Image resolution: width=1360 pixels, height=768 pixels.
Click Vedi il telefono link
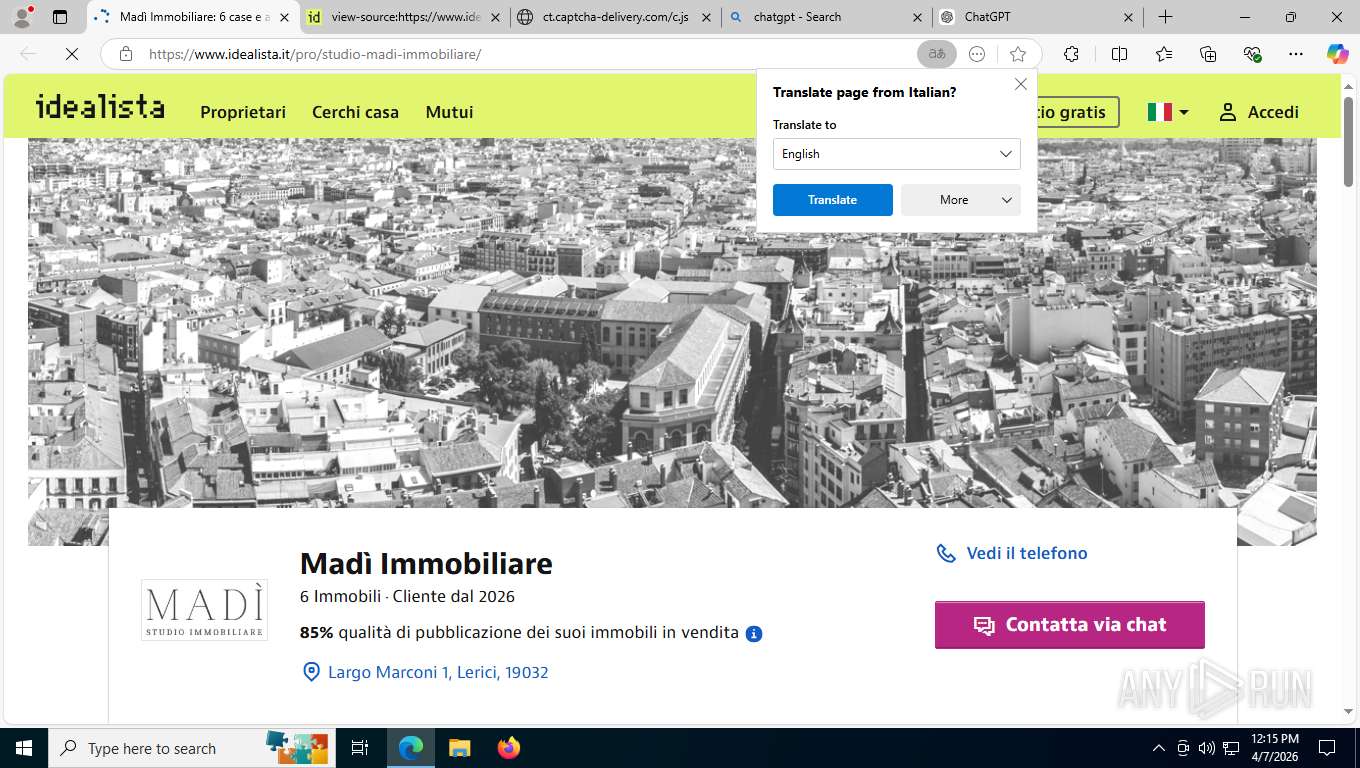coord(1027,553)
